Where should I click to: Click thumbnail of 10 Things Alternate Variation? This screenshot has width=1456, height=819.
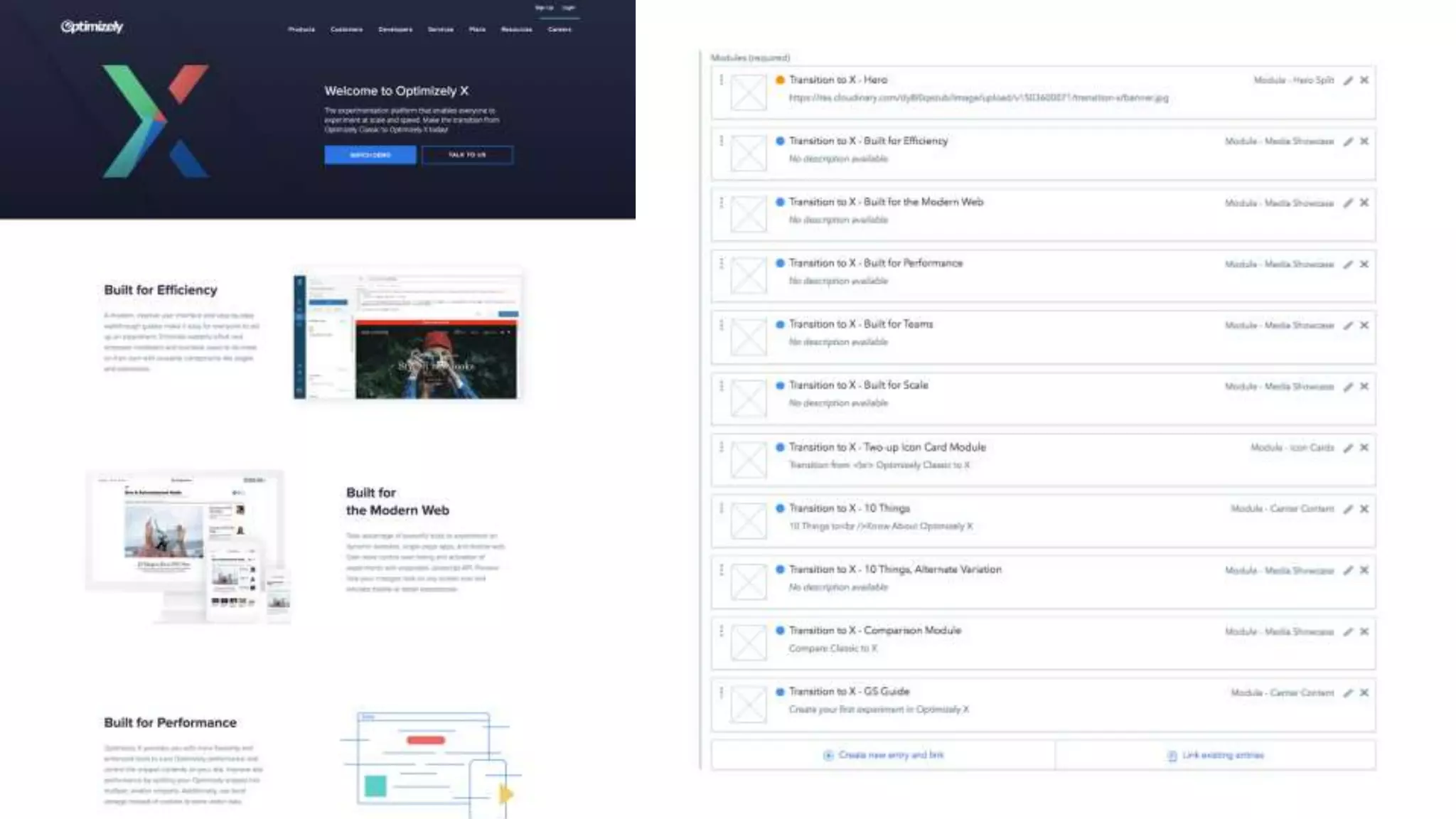tap(749, 582)
